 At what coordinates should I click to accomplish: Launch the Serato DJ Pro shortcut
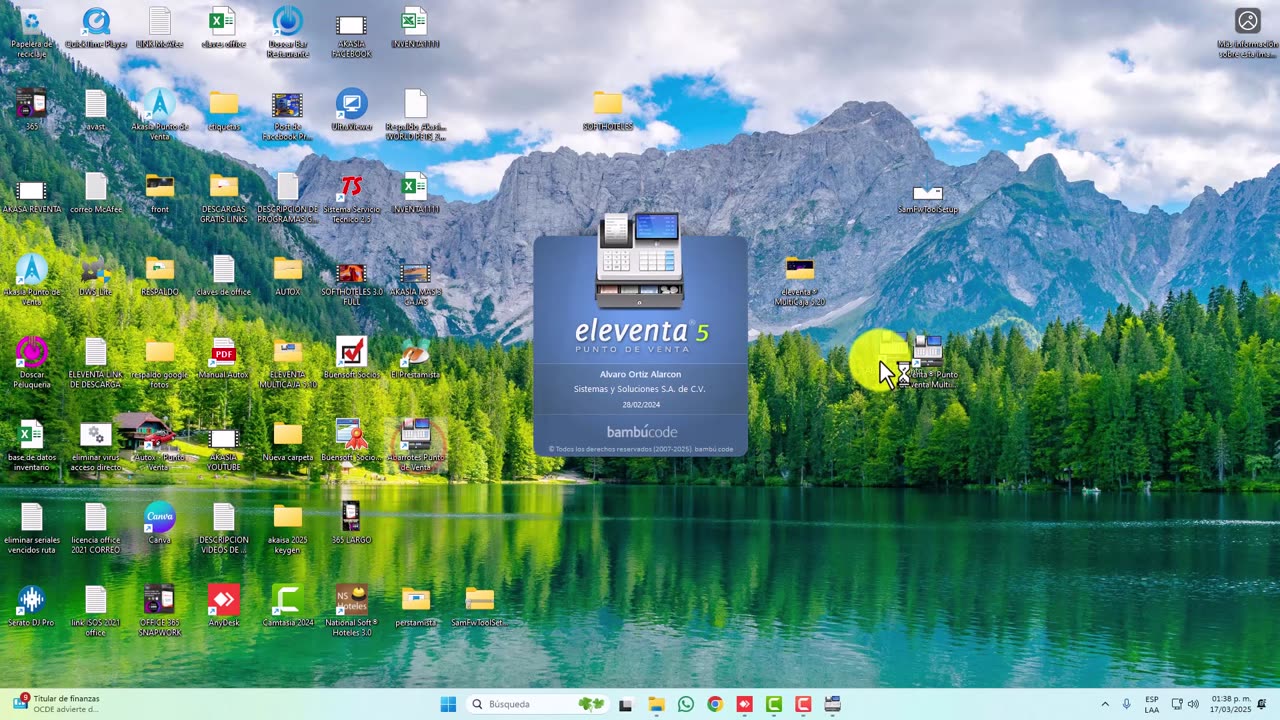[x=32, y=606]
